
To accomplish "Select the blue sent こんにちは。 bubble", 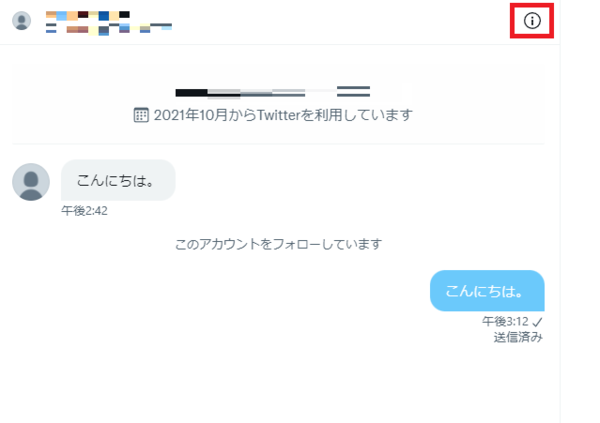I will point(487,291).
